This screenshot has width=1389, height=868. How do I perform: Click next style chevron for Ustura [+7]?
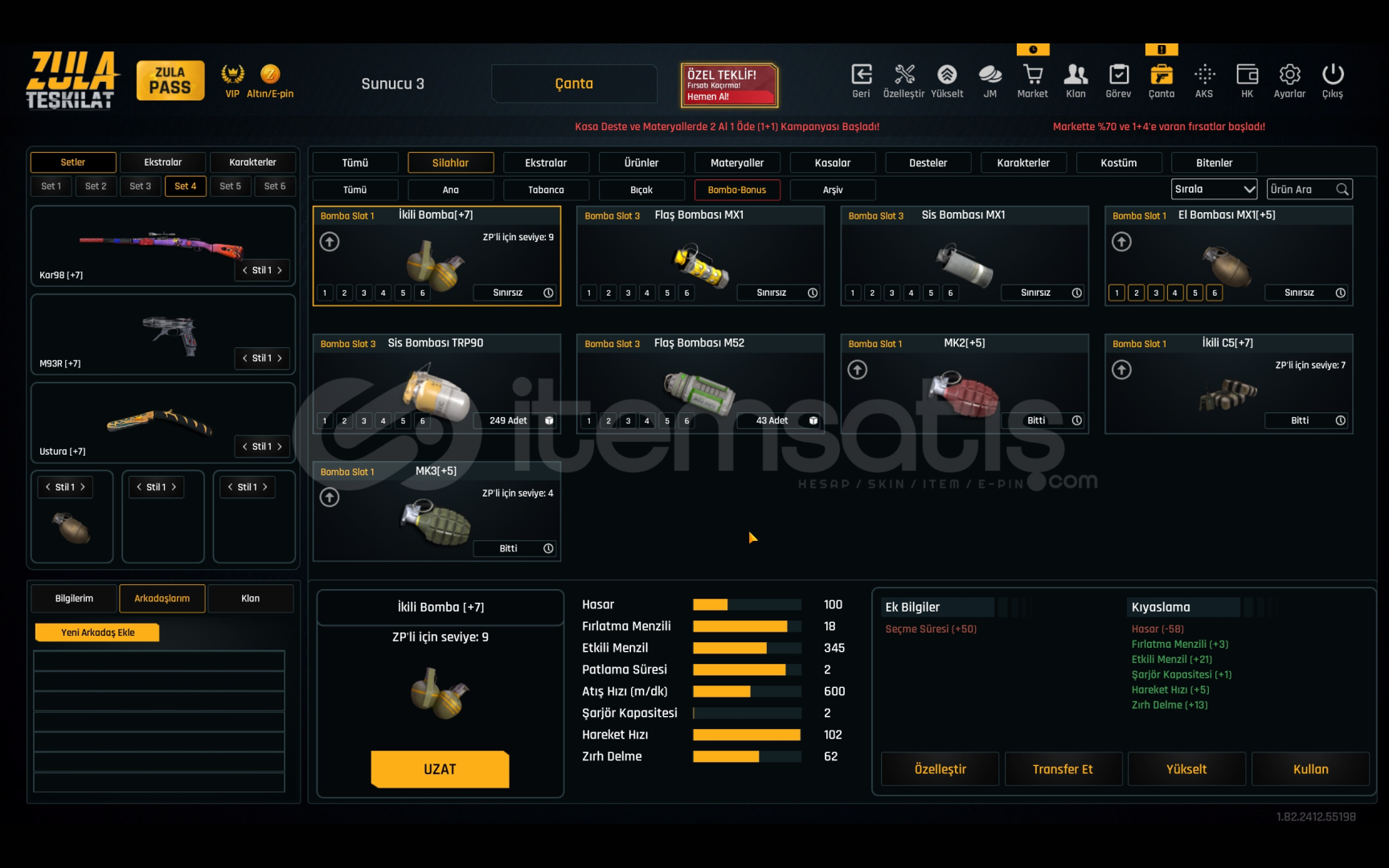[280, 446]
